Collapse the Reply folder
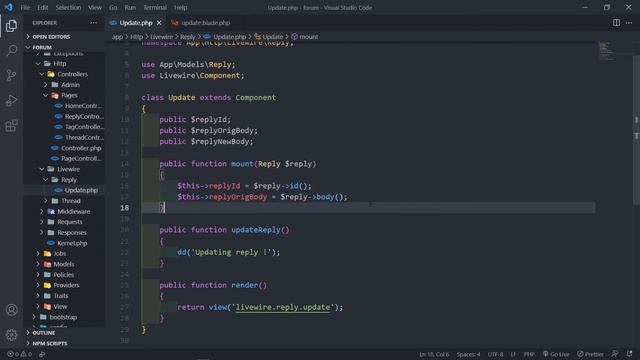The width and height of the screenshot is (640, 360). click(x=69, y=180)
